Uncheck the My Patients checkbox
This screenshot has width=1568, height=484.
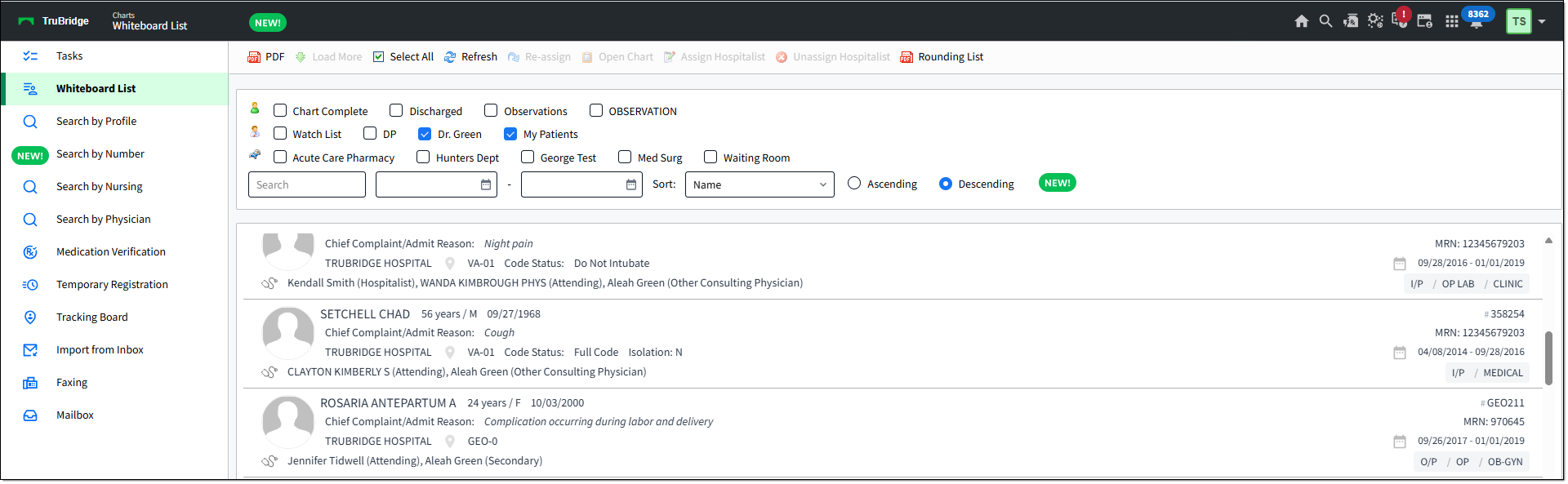tap(510, 134)
